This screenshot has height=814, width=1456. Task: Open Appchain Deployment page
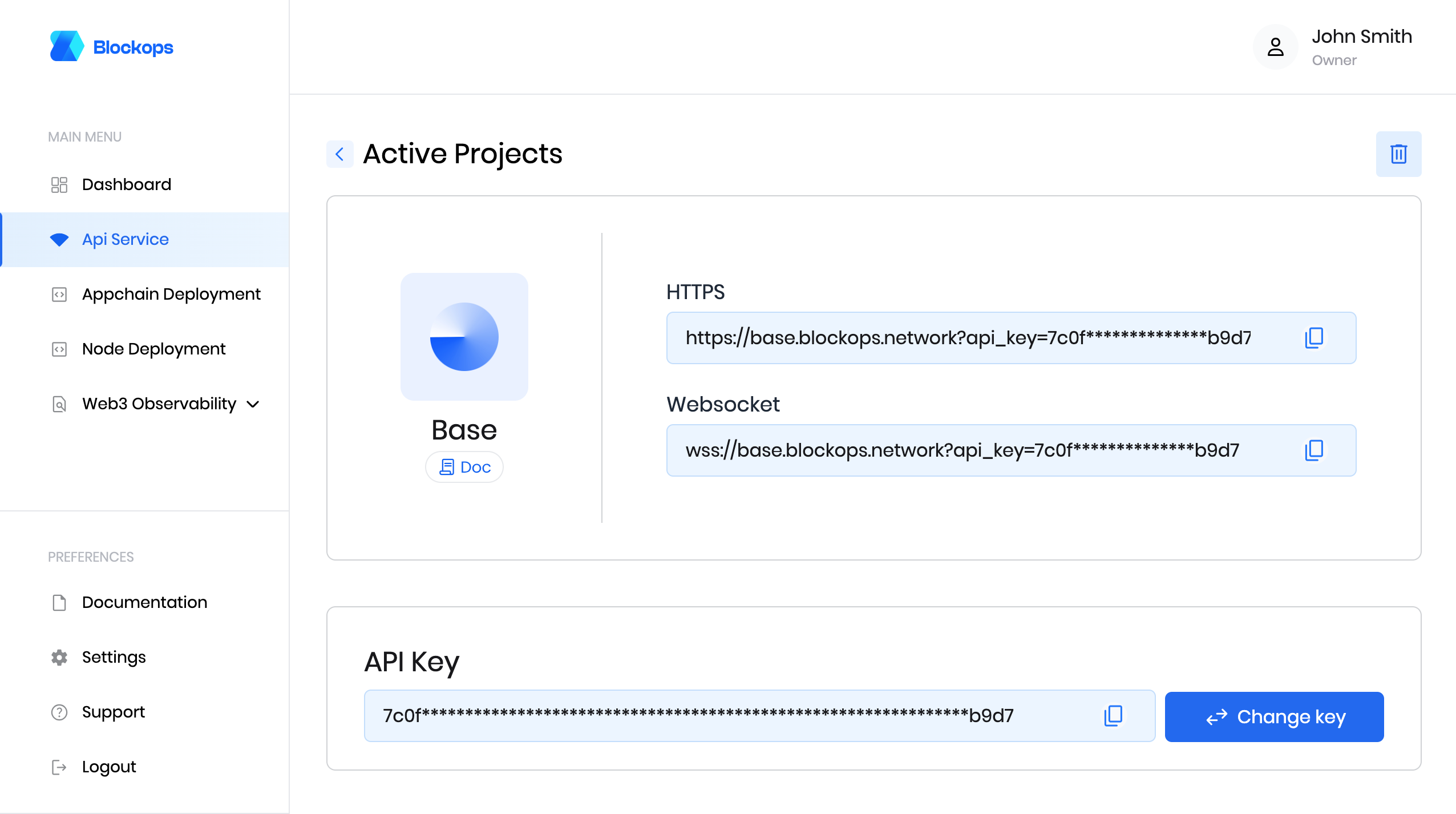[171, 295]
